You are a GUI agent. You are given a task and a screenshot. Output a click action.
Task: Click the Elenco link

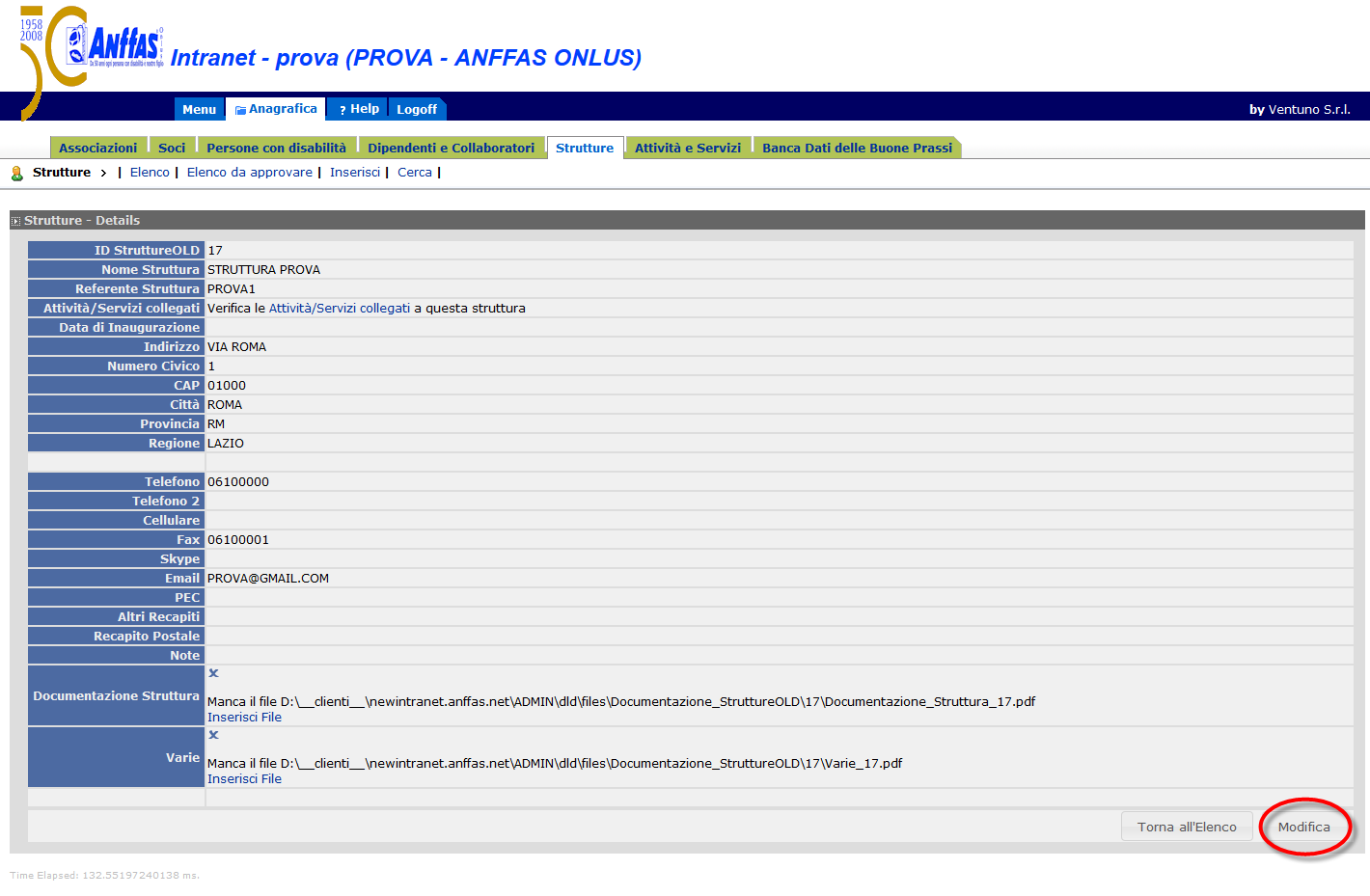(150, 173)
